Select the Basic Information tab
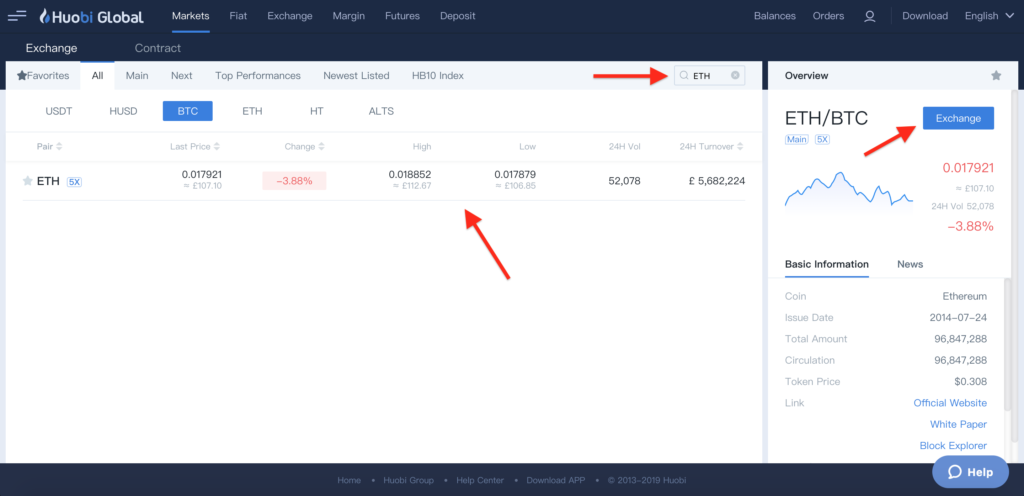This screenshot has height=496, width=1024. pyautogui.click(x=827, y=264)
